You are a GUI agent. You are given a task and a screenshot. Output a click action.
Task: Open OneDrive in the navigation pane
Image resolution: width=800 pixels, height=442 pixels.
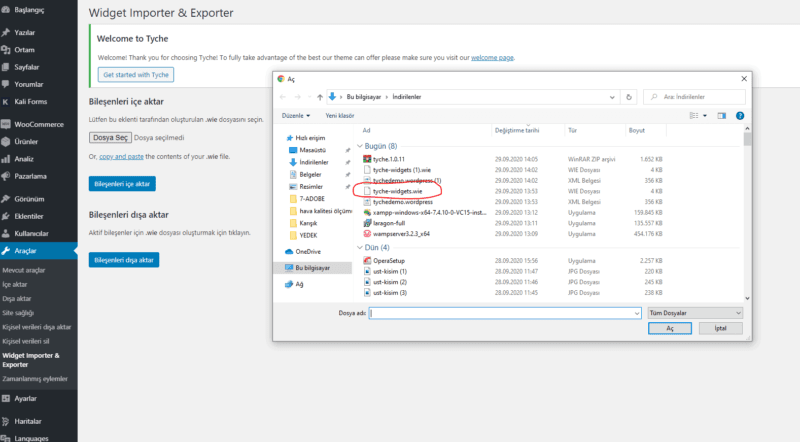(x=308, y=251)
